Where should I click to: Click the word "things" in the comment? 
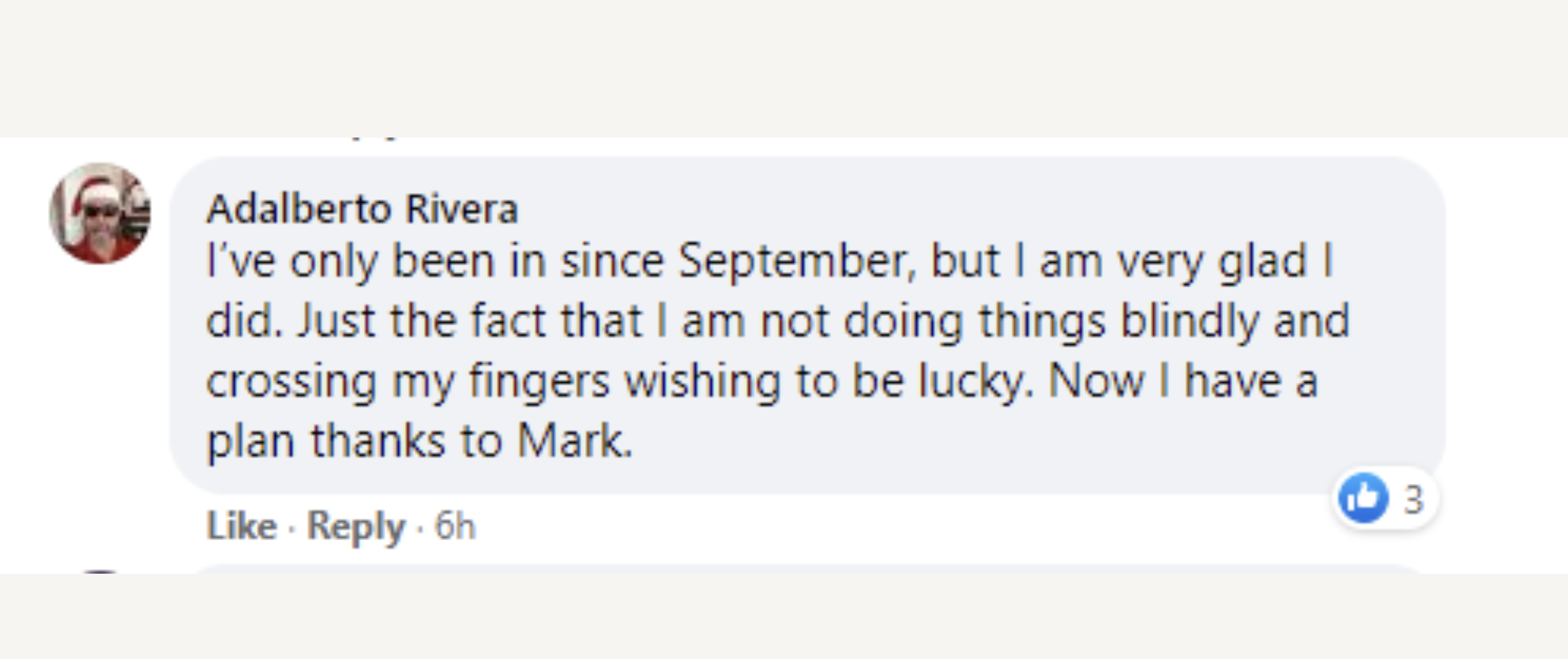[1041, 321]
